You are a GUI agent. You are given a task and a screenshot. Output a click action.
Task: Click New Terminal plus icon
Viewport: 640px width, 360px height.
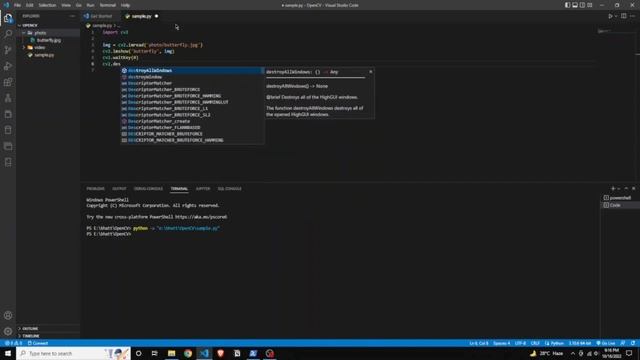(613, 189)
